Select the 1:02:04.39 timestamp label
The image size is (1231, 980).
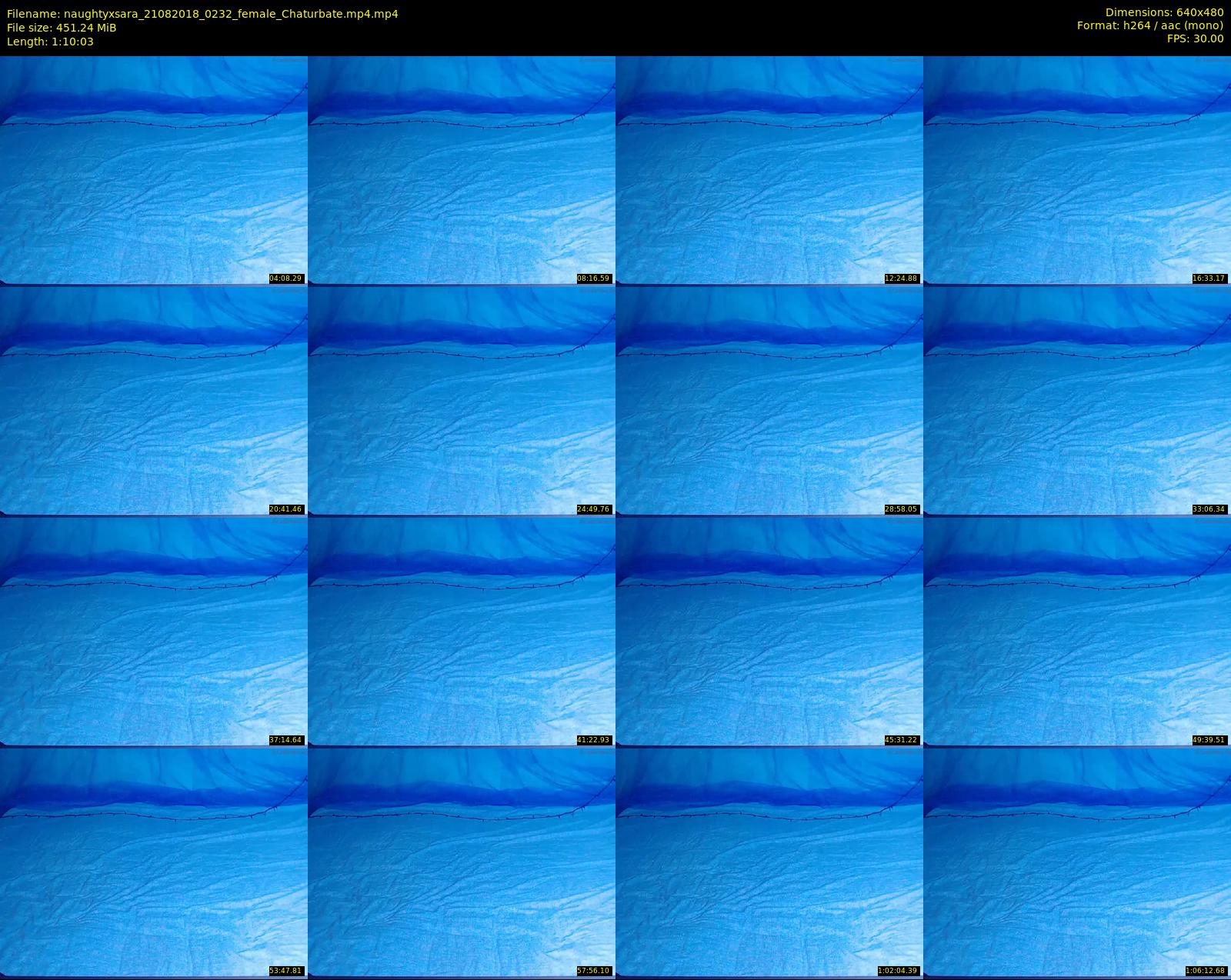(898, 971)
